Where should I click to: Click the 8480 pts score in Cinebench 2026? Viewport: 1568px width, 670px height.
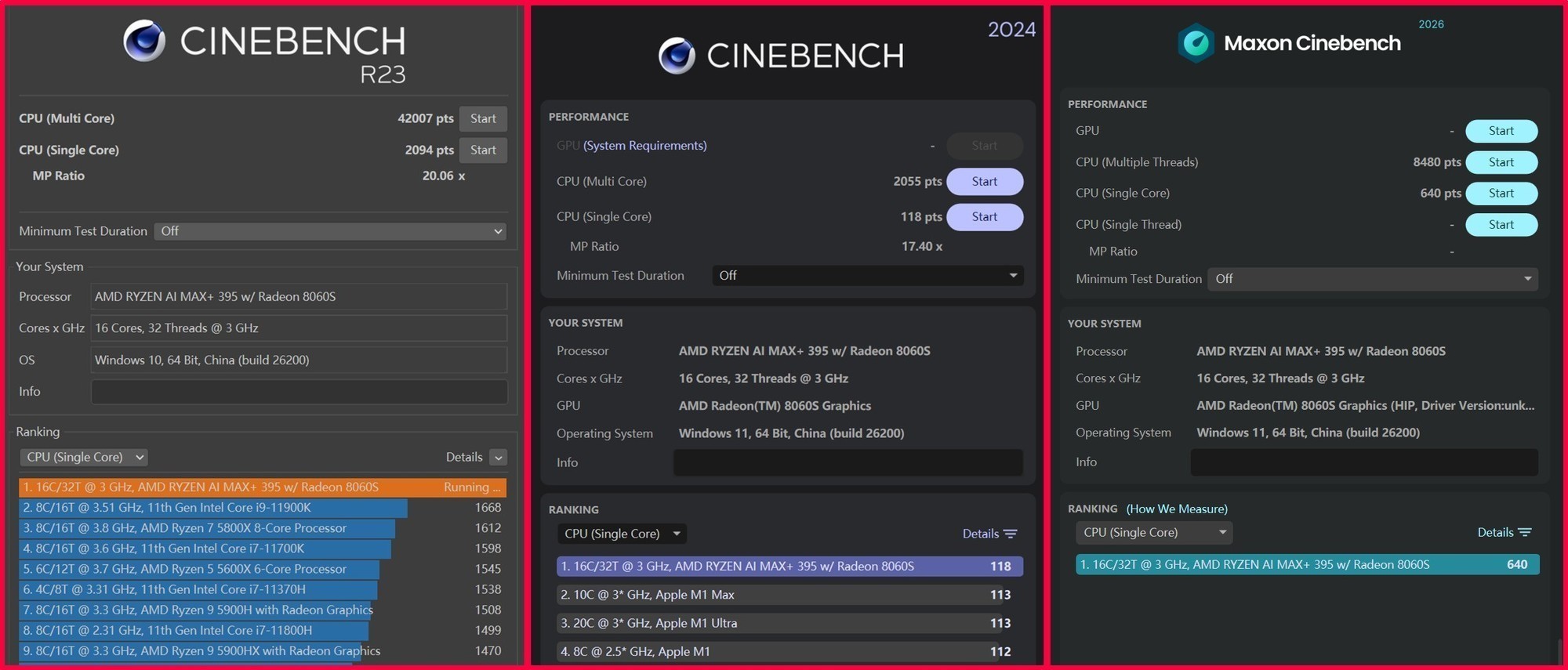coord(1437,162)
